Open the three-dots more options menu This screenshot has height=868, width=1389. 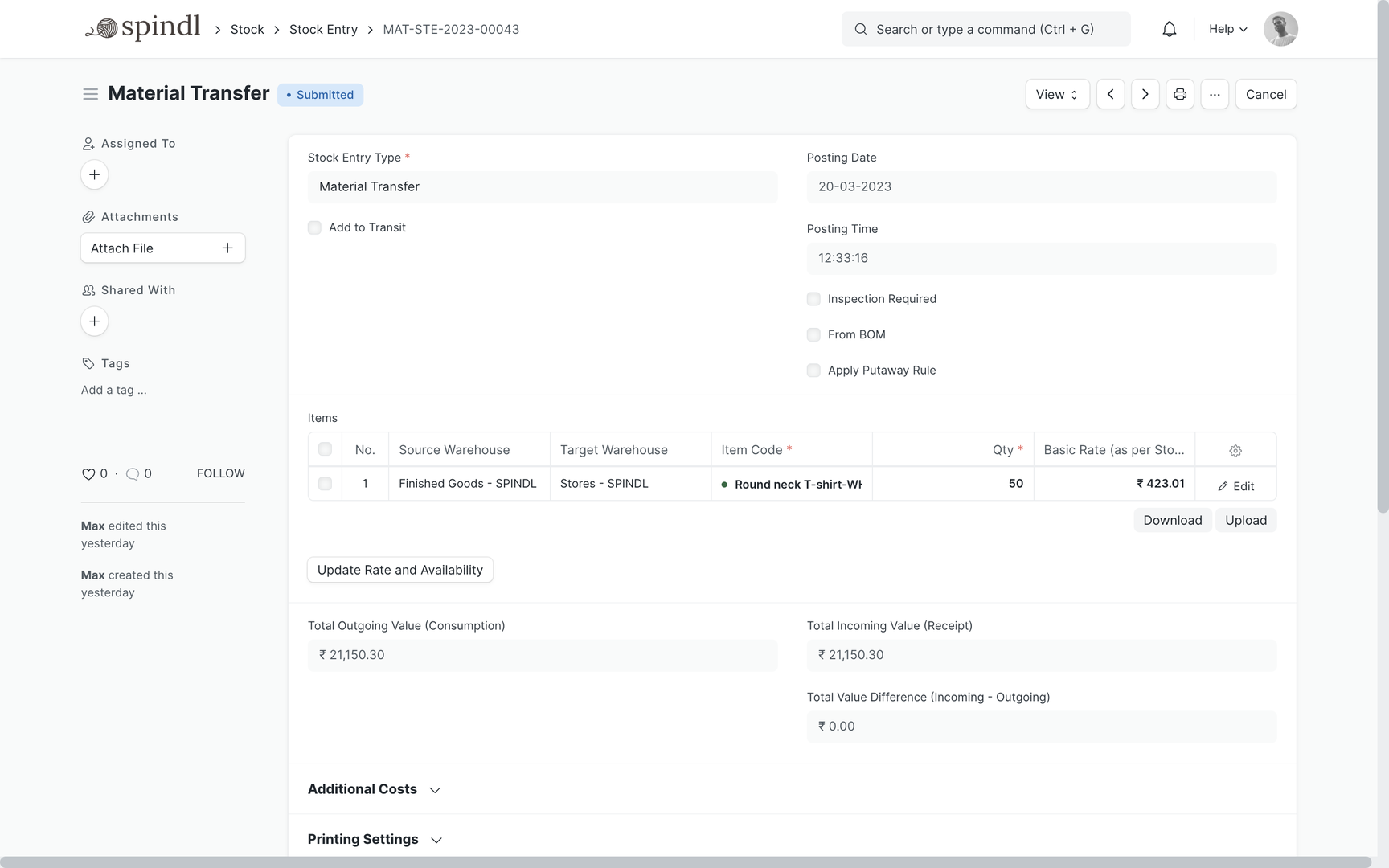coord(1214,94)
